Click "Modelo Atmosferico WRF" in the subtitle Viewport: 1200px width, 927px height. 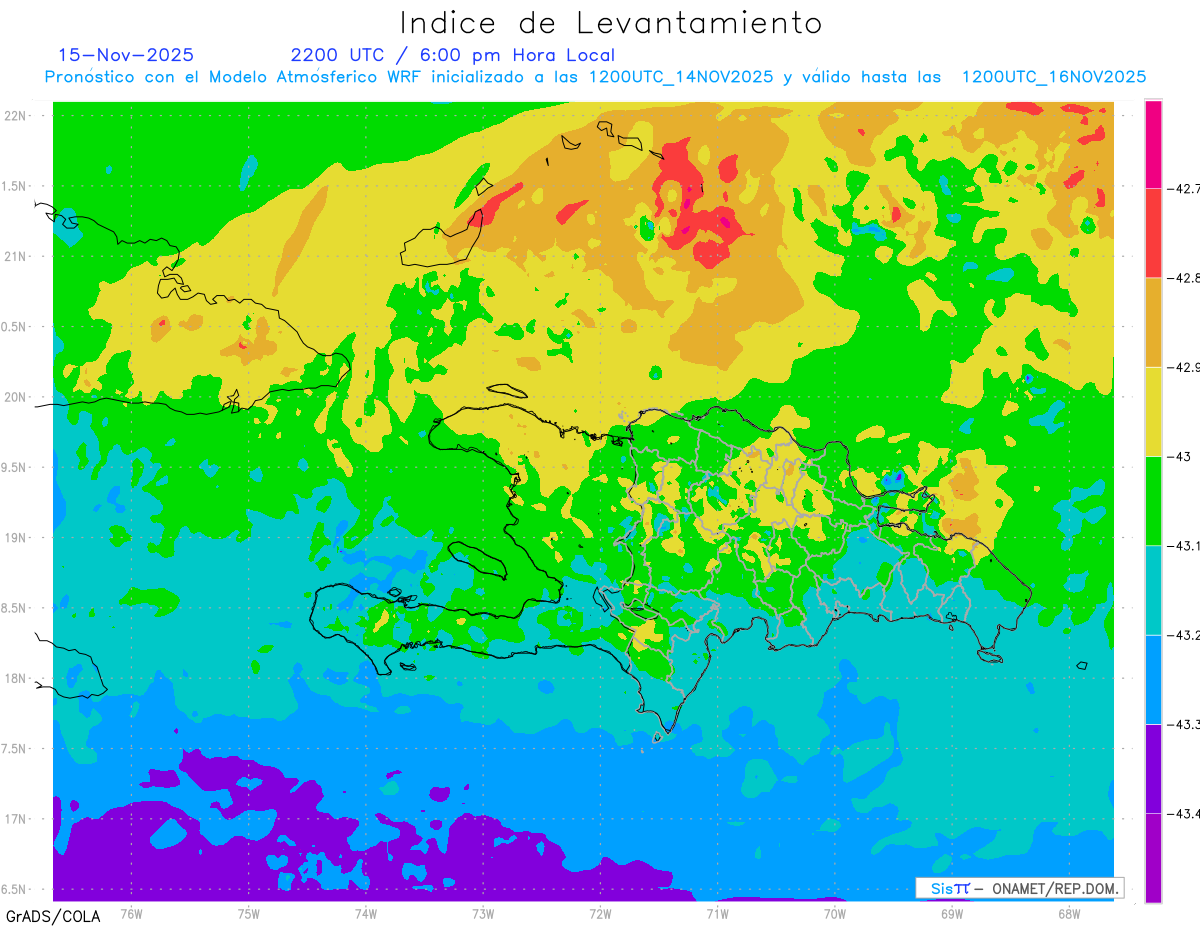(x=313, y=77)
